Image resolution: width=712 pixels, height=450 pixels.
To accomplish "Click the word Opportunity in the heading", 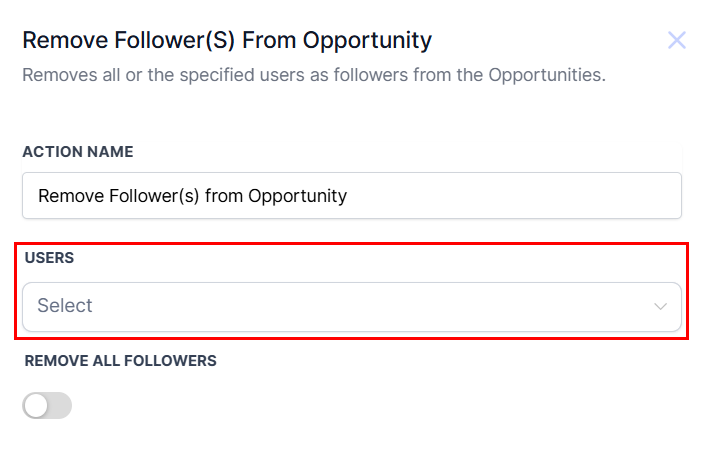I will pos(374,41).
